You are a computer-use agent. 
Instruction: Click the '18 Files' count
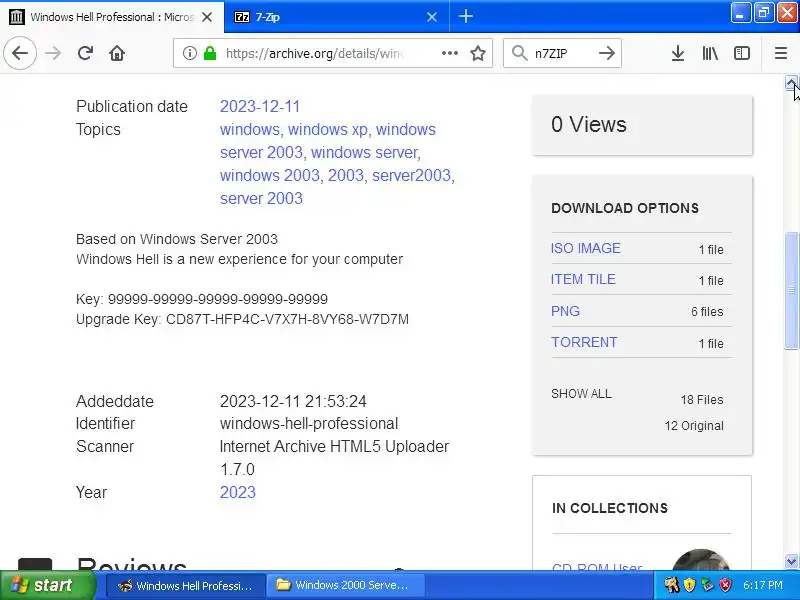[x=702, y=399]
